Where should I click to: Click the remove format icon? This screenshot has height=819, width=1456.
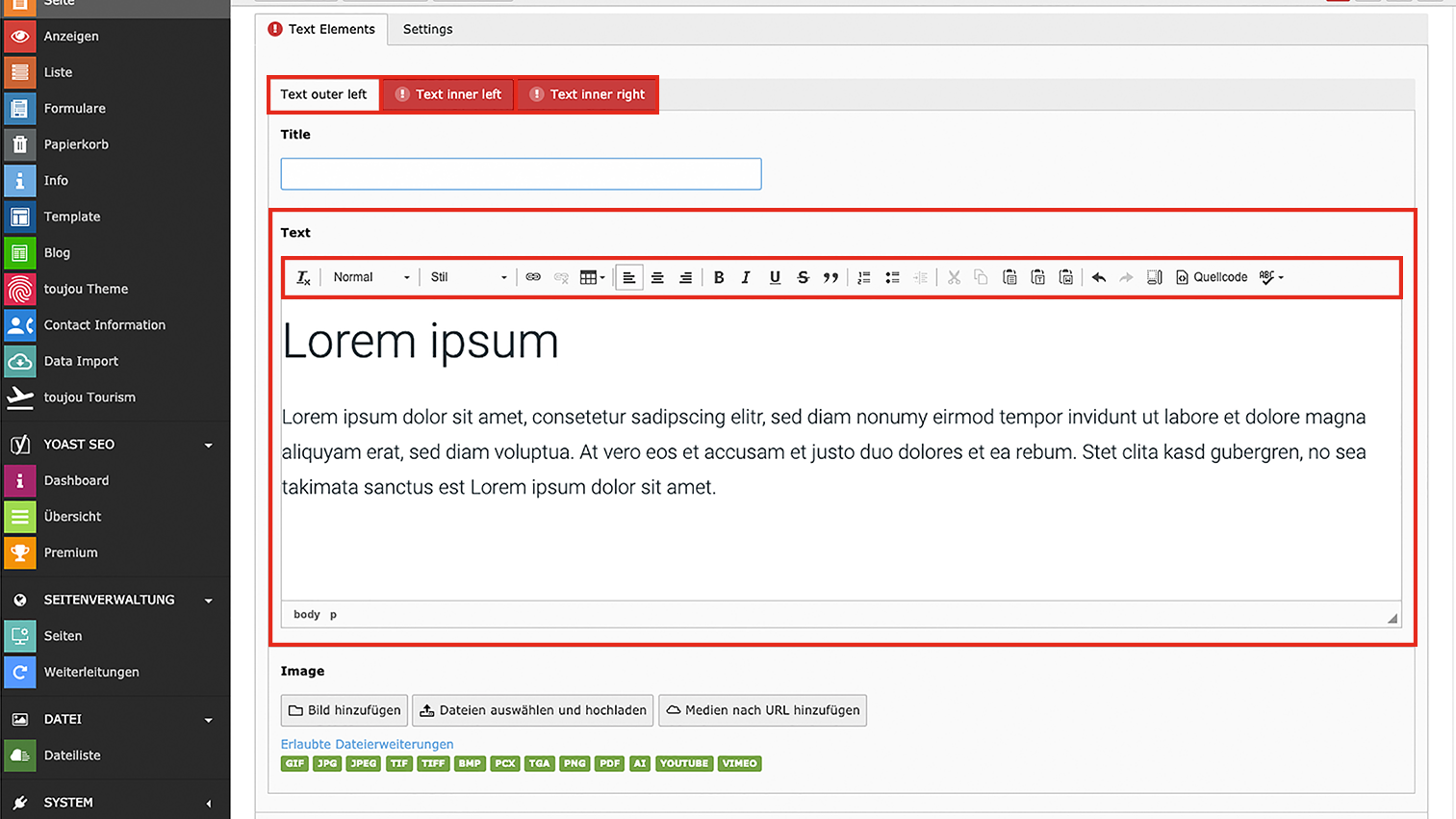303,277
